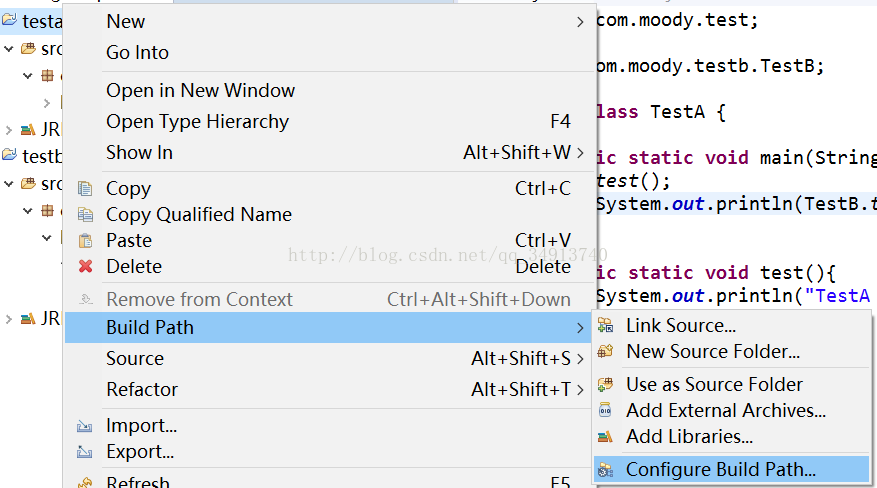
Task: Collapse the package under testa src
Action: click(x=27, y=75)
